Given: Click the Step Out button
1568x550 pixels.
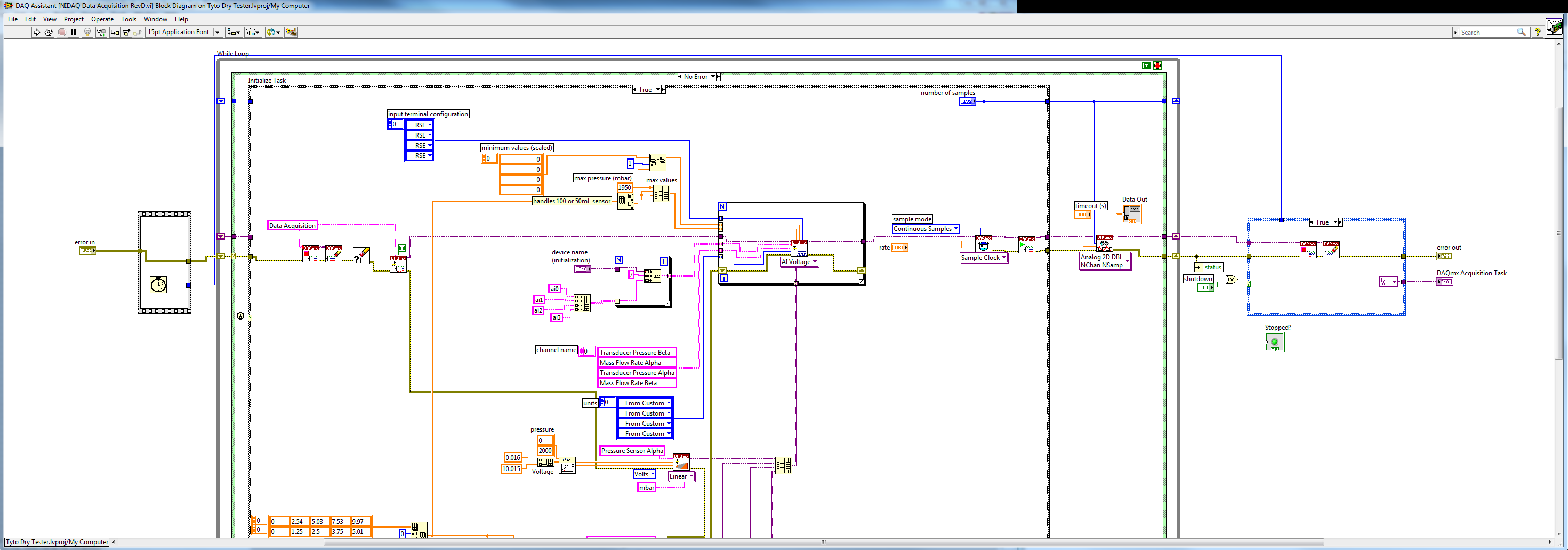Looking at the screenshot, I should click(x=138, y=33).
